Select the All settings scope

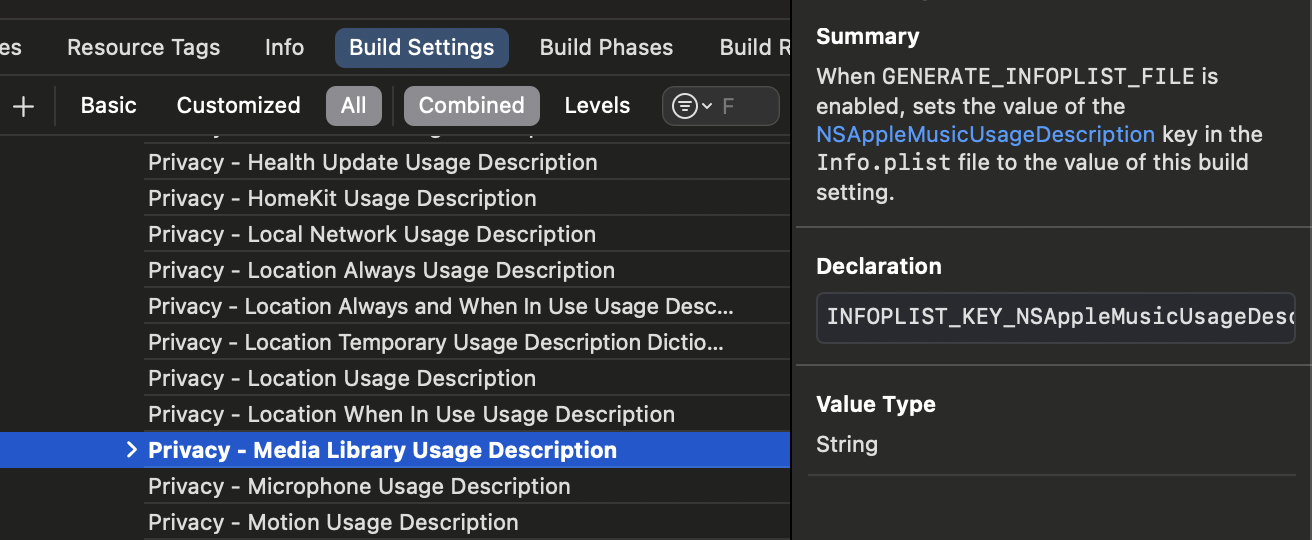coord(353,106)
